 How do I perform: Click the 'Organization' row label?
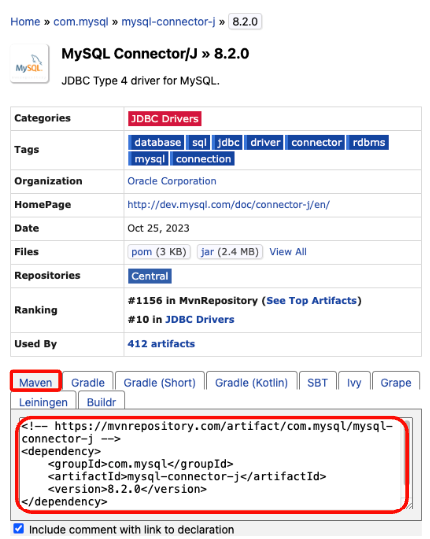[48, 181]
